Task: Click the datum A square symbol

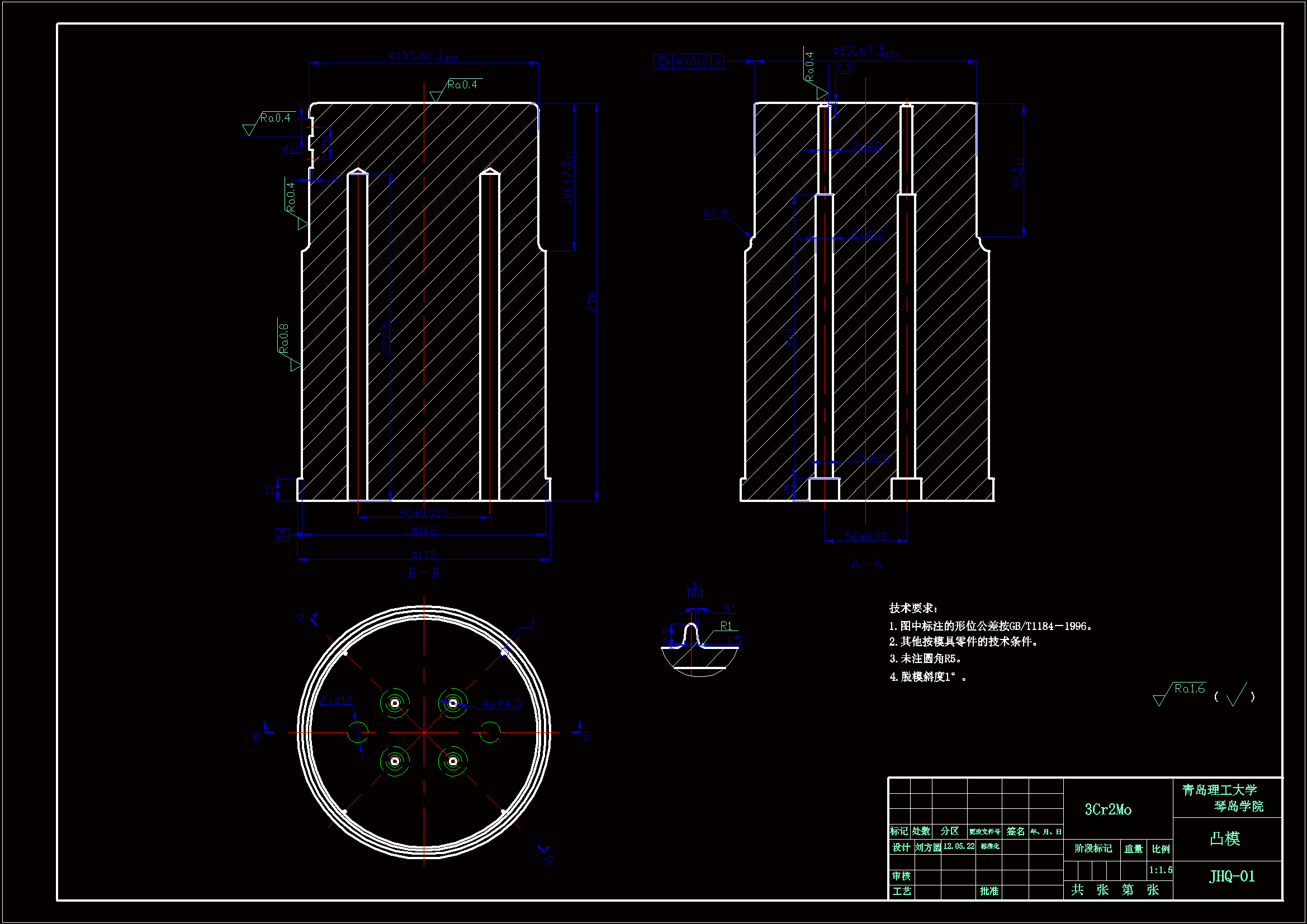Action: click(282, 535)
